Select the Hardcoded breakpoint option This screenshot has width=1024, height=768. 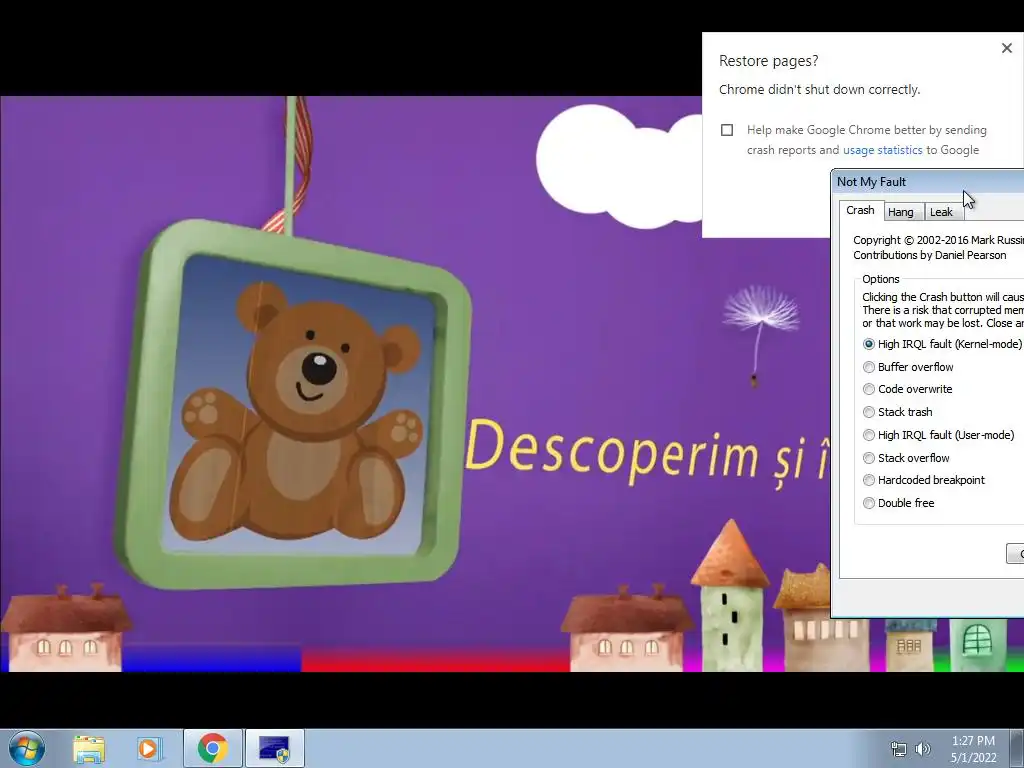point(923,480)
